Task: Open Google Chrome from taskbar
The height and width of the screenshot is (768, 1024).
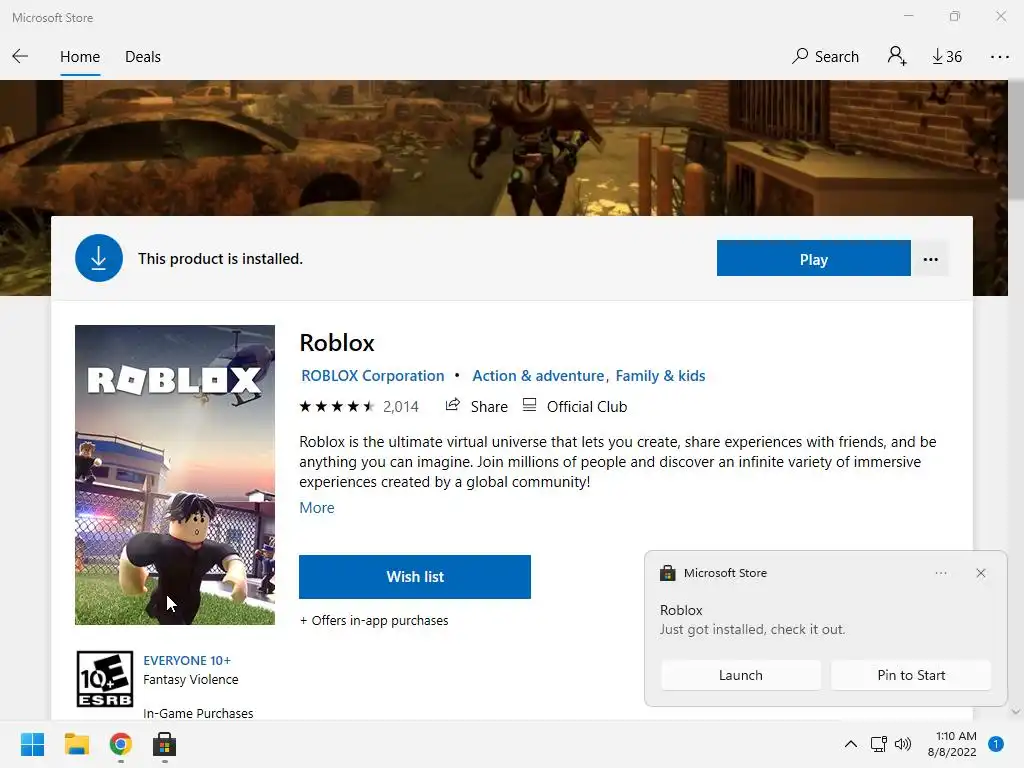Action: (120, 744)
